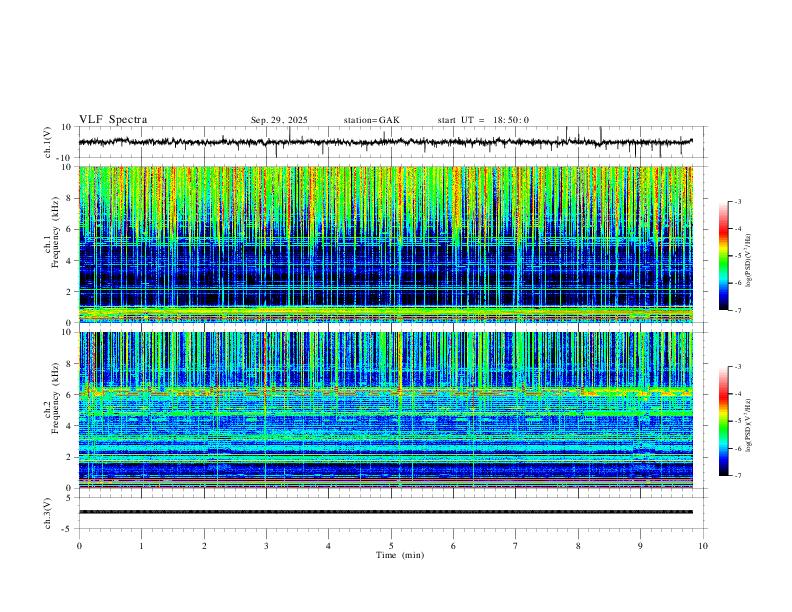Click the ch.2 spectrogram panel
Screen dimensions: 792x612
(385, 410)
